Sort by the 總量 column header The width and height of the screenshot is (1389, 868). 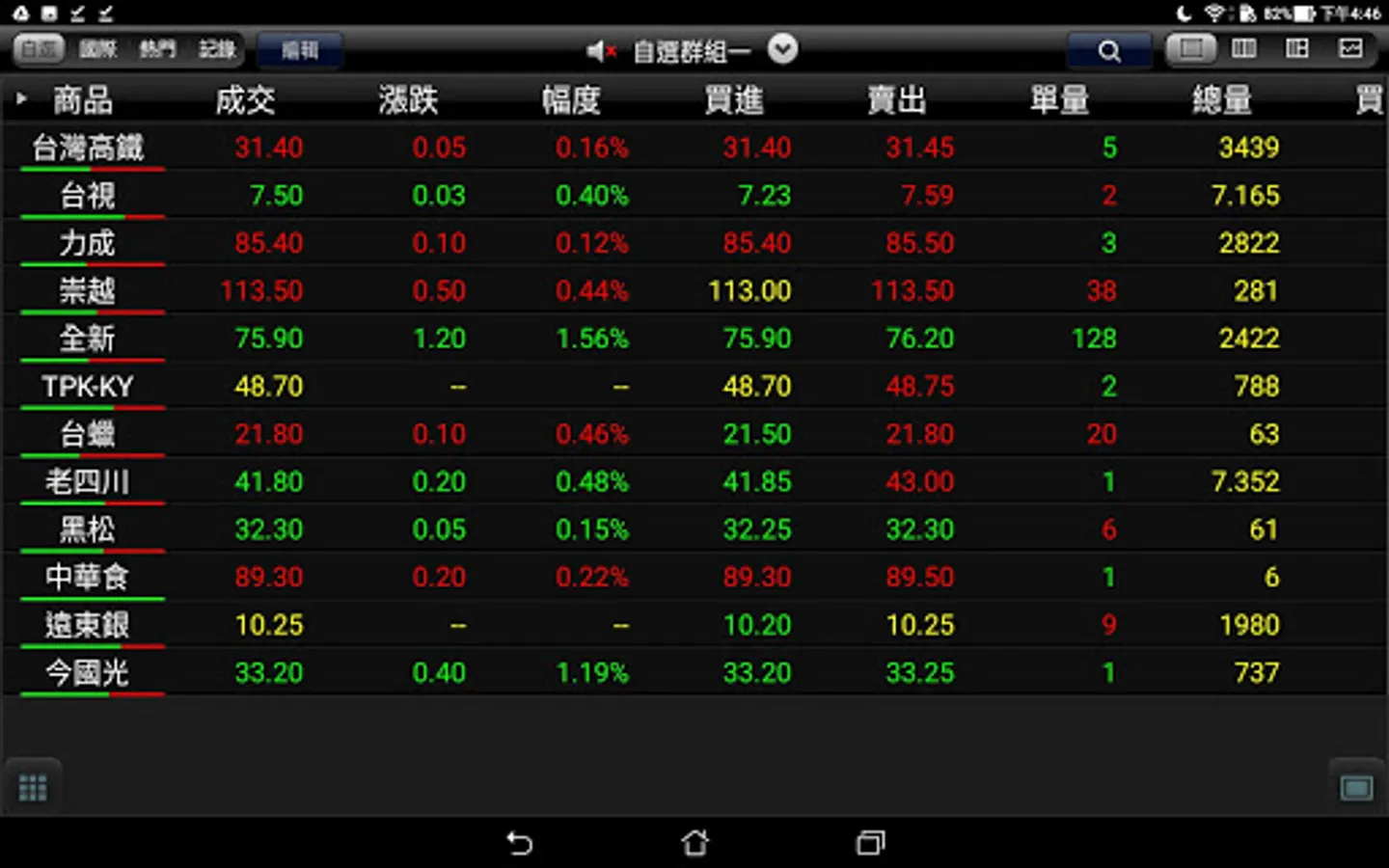coord(1223,99)
